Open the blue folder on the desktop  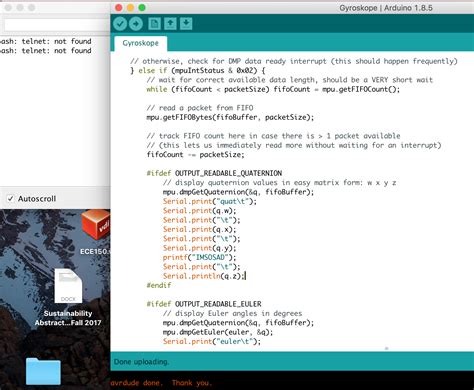pyautogui.click(x=43, y=371)
